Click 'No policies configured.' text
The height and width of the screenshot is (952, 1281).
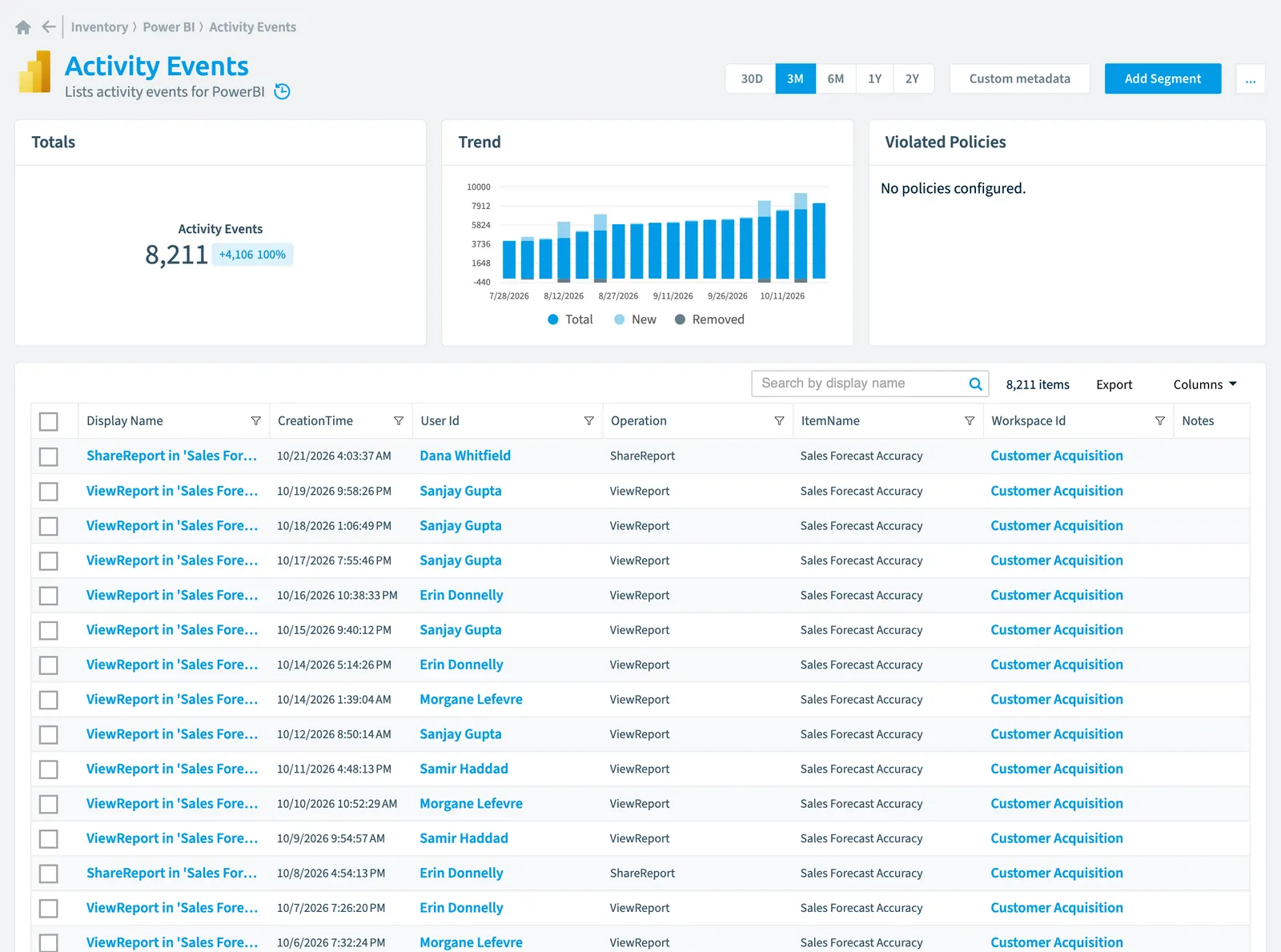[953, 188]
